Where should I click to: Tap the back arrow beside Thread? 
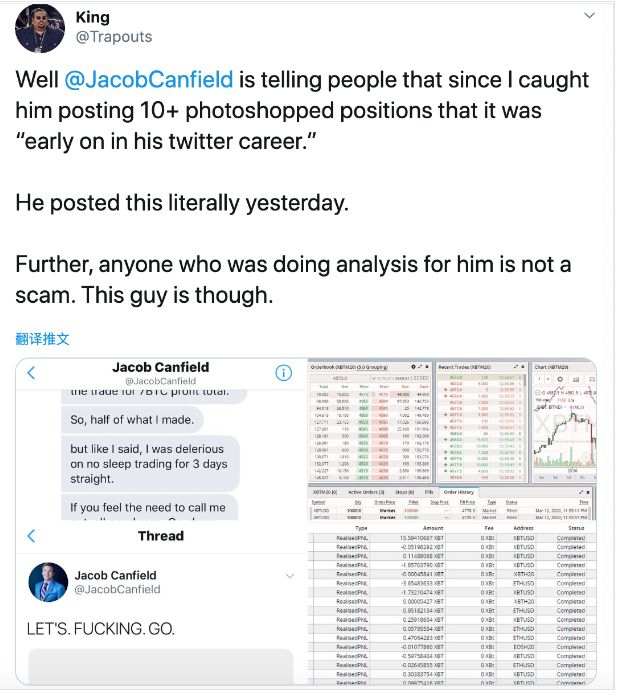tap(31, 539)
